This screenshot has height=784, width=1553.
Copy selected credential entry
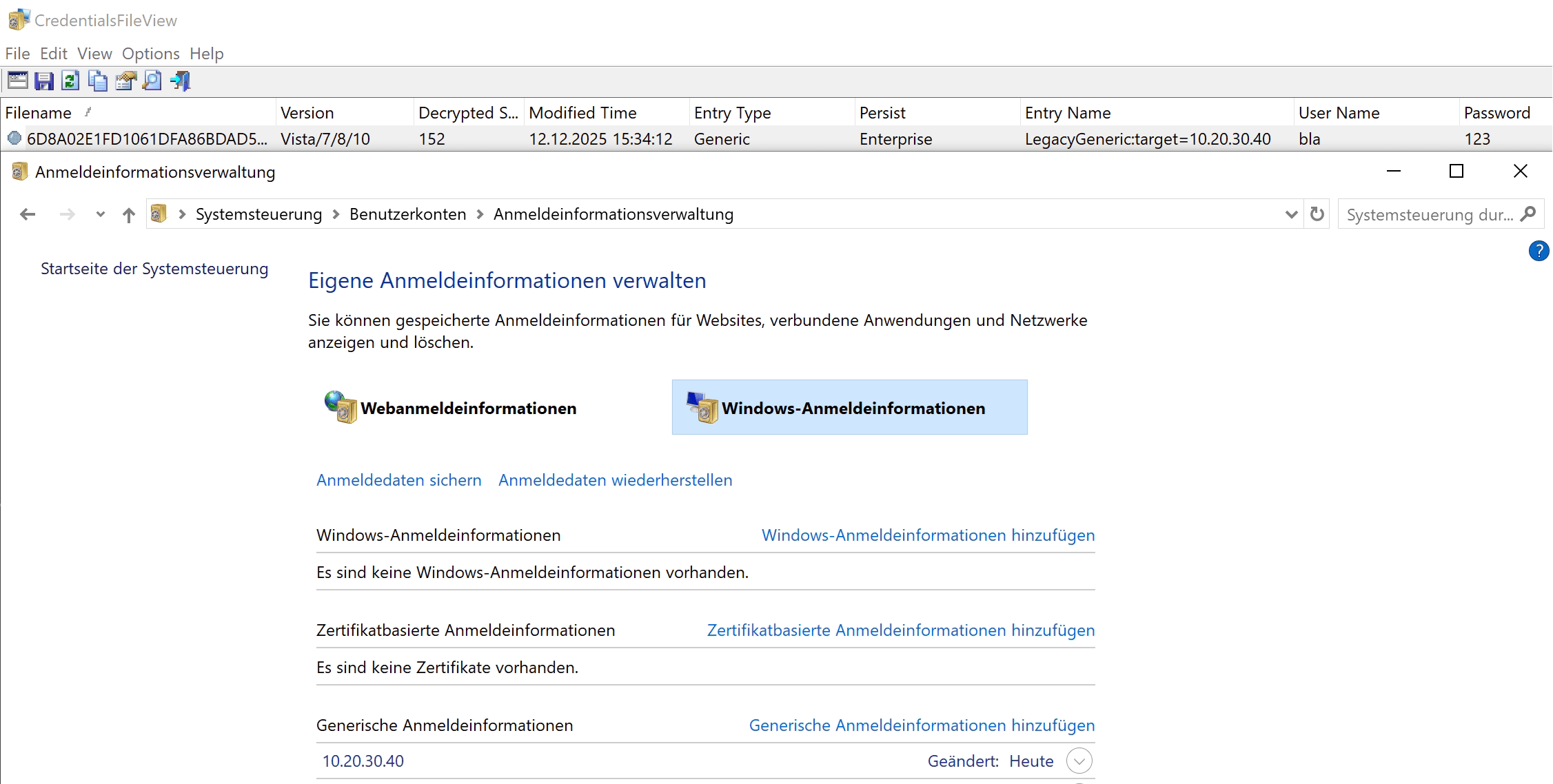coord(97,81)
